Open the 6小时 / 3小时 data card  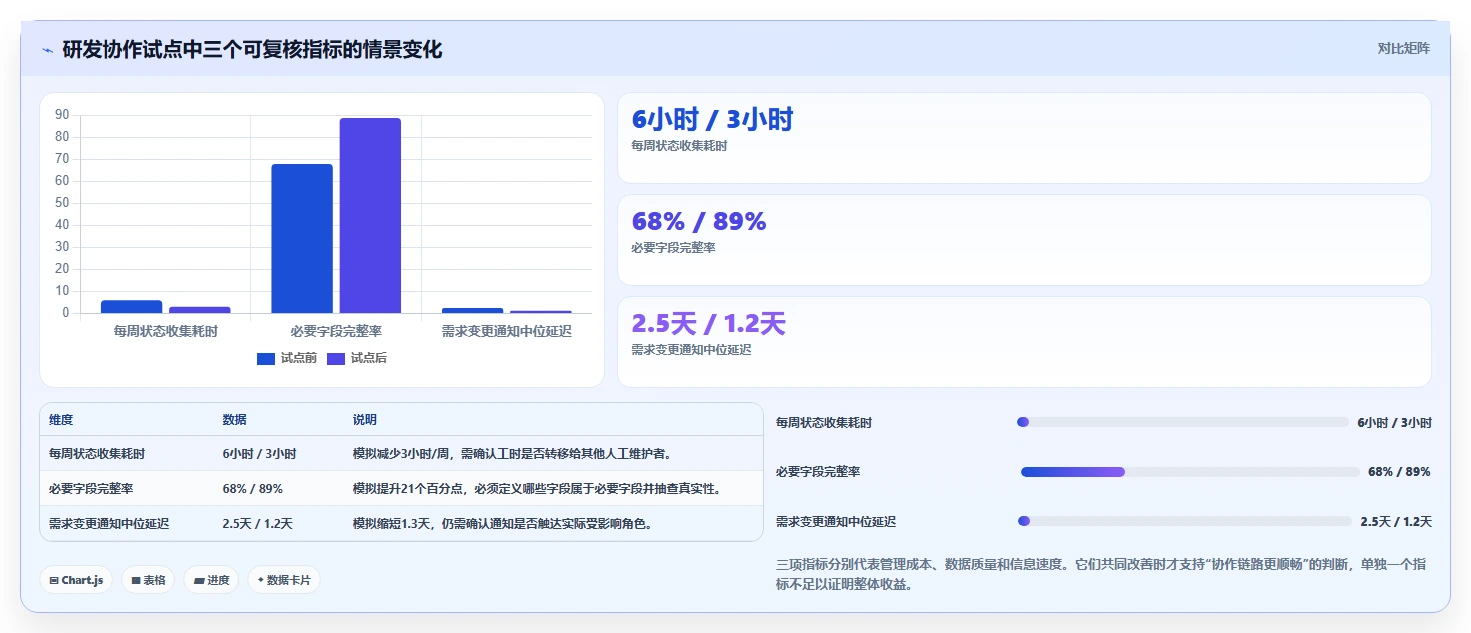(1024, 138)
